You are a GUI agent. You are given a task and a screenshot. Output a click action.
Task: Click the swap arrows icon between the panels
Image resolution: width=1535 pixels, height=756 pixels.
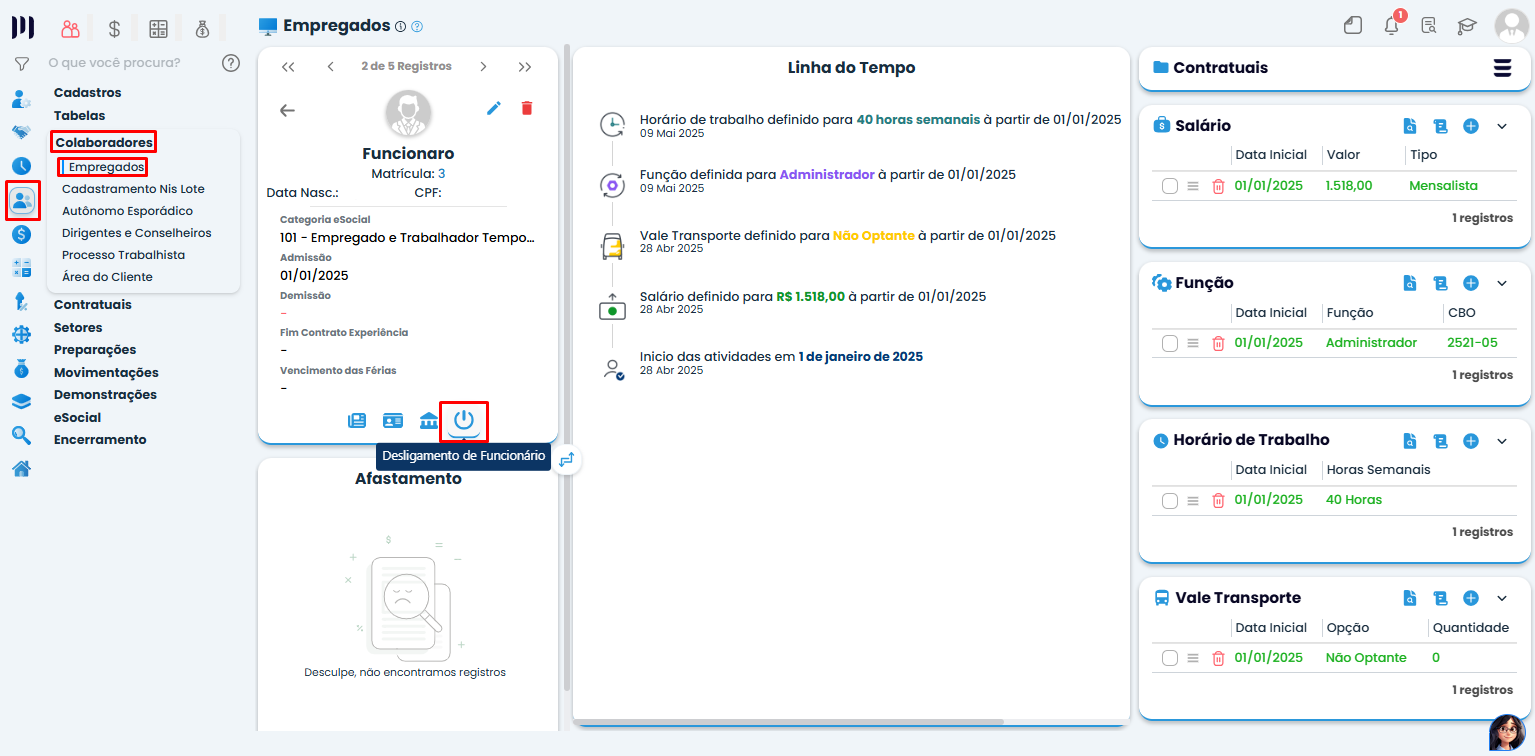click(567, 459)
